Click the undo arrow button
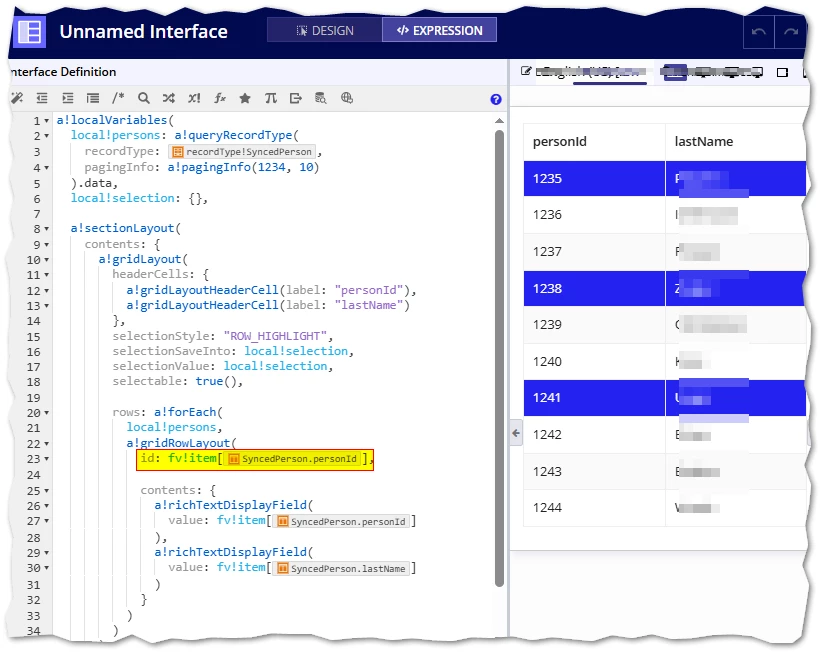821x653 pixels. click(759, 32)
